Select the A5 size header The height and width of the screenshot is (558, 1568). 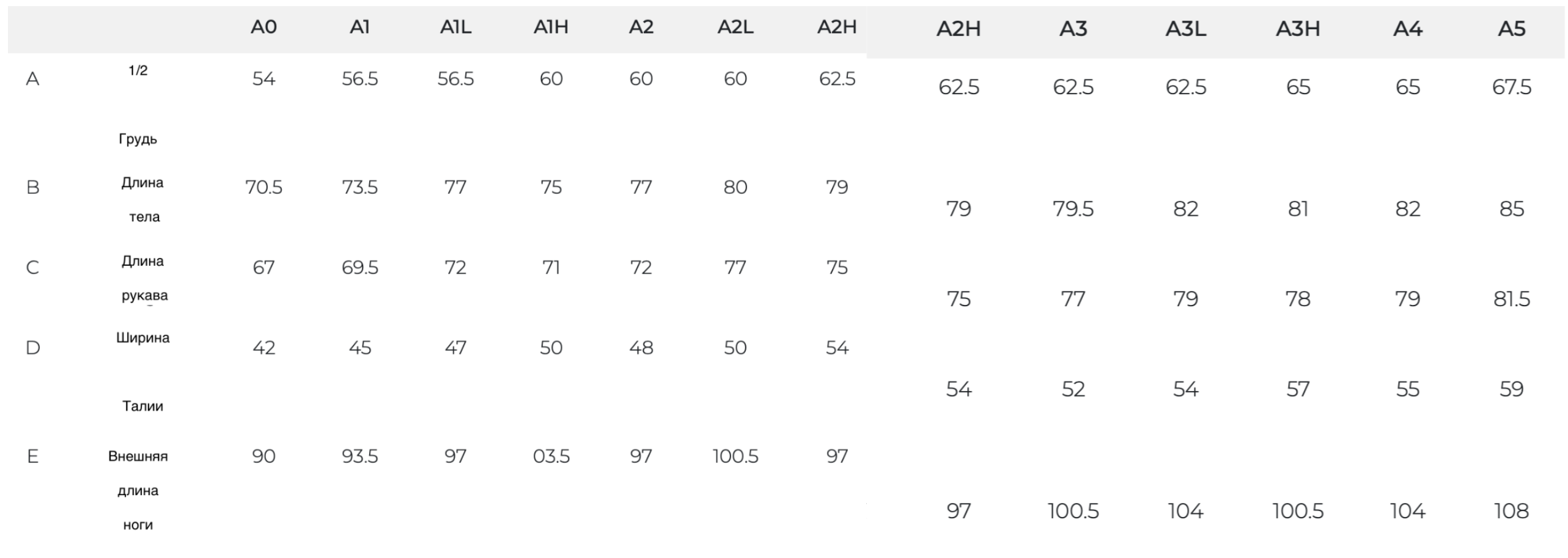(1511, 29)
